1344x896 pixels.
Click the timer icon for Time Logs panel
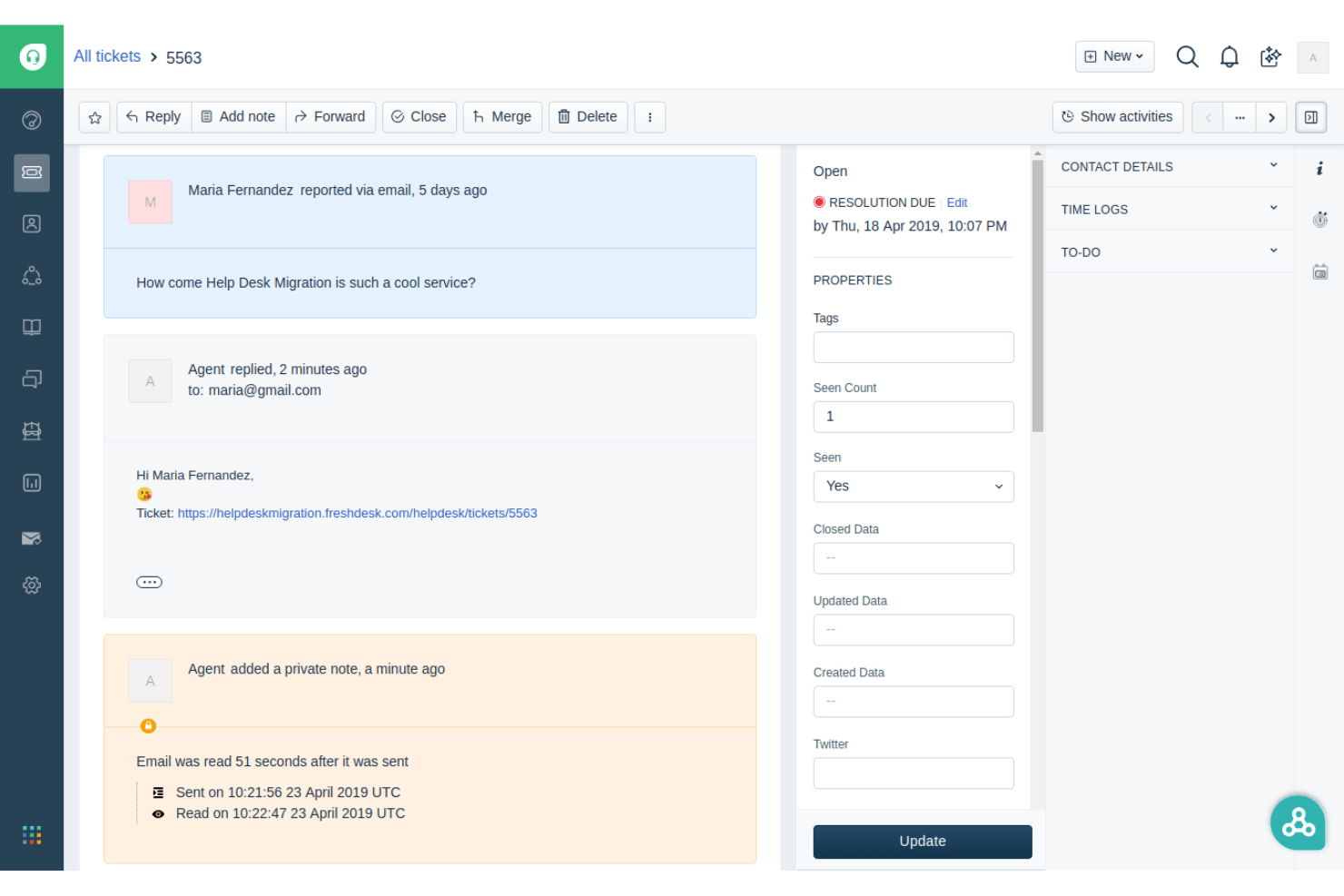pyautogui.click(x=1320, y=219)
